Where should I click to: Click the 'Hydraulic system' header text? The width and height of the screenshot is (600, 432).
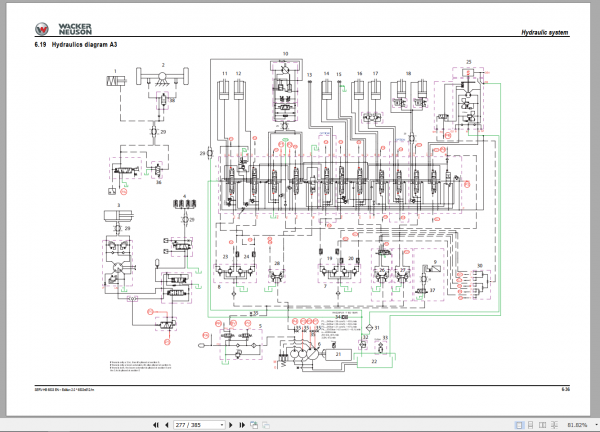545,33
